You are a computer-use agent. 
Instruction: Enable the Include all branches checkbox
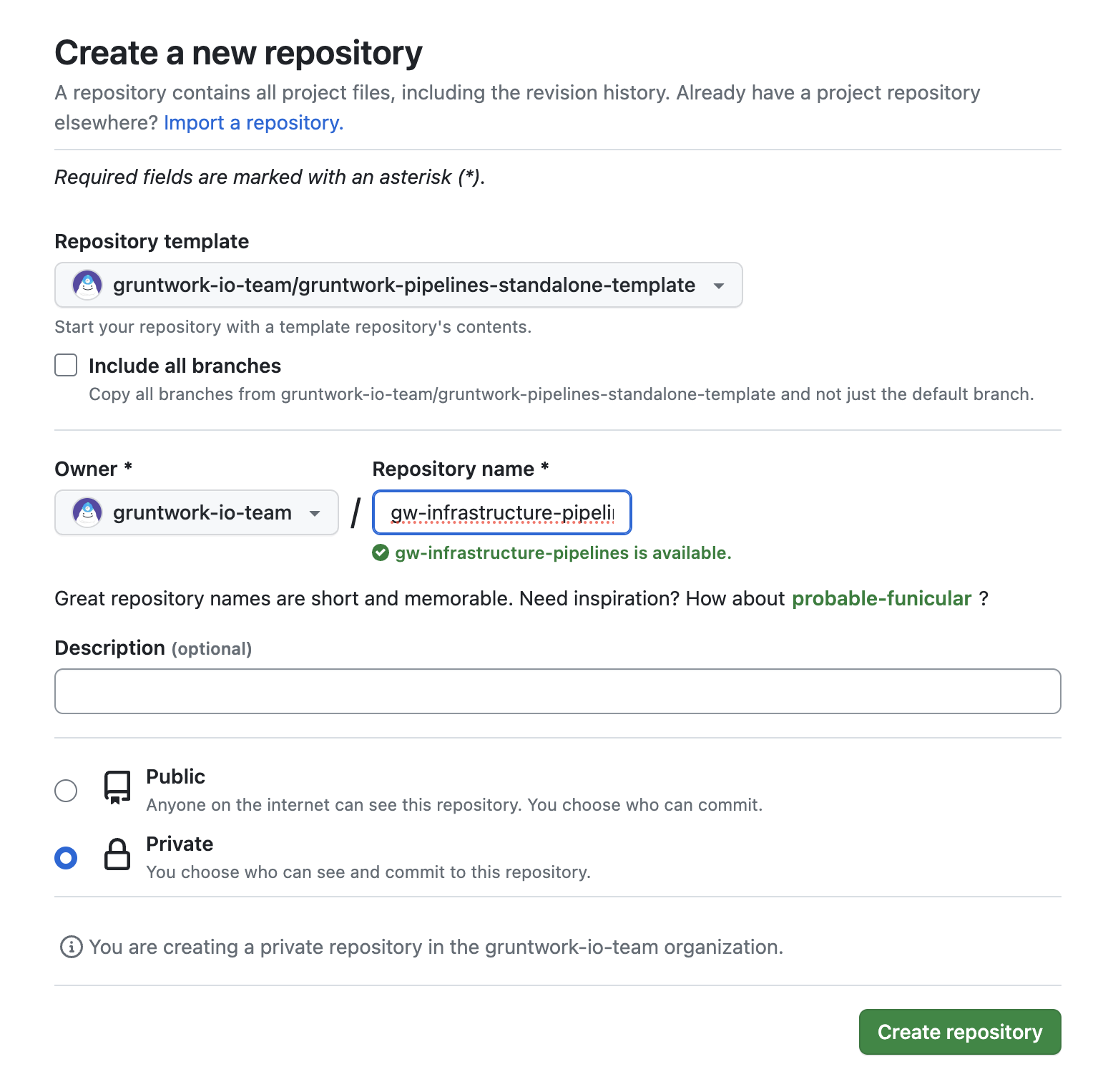65,365
